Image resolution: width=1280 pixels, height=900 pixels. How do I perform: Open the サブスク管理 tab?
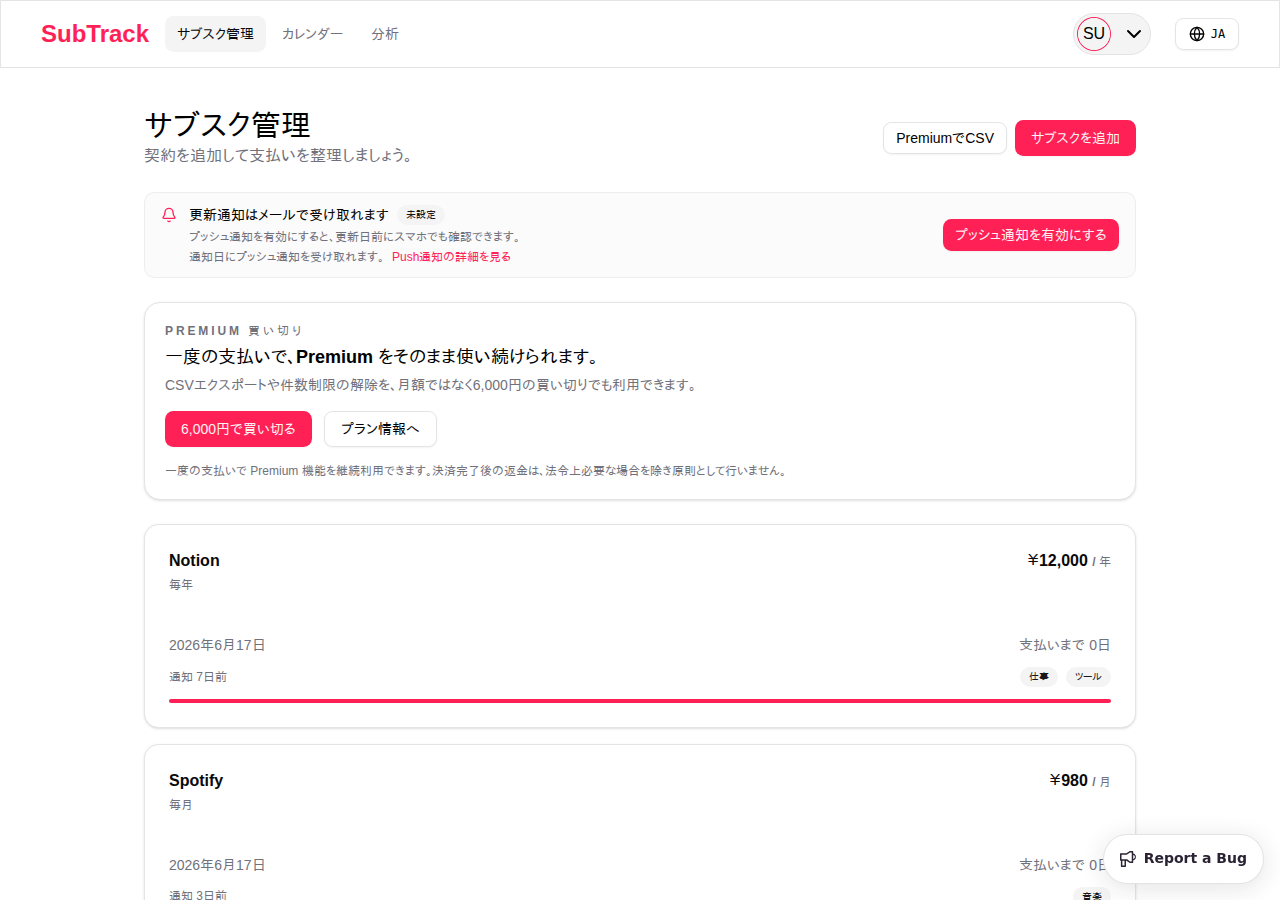[x=215, y=34]
